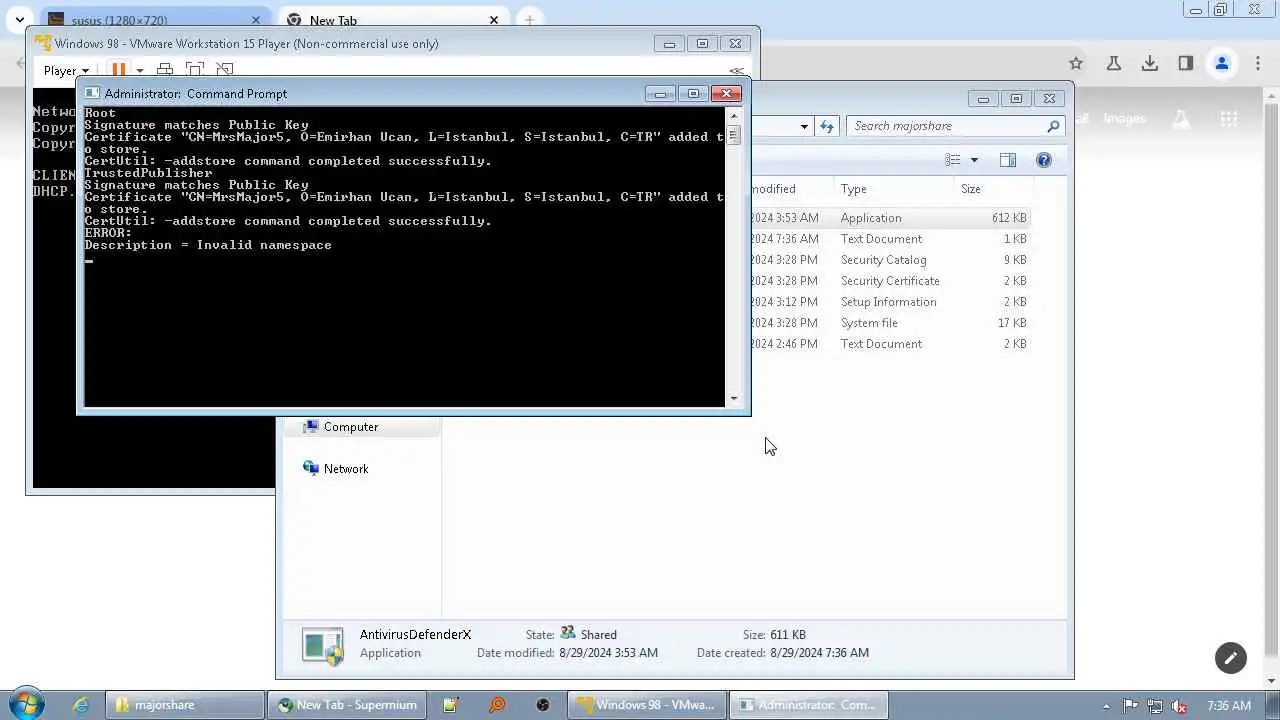Viewport: 1280px width, 720px height.
Task: Show hidden tray icons arrow
Action: 1106,706
